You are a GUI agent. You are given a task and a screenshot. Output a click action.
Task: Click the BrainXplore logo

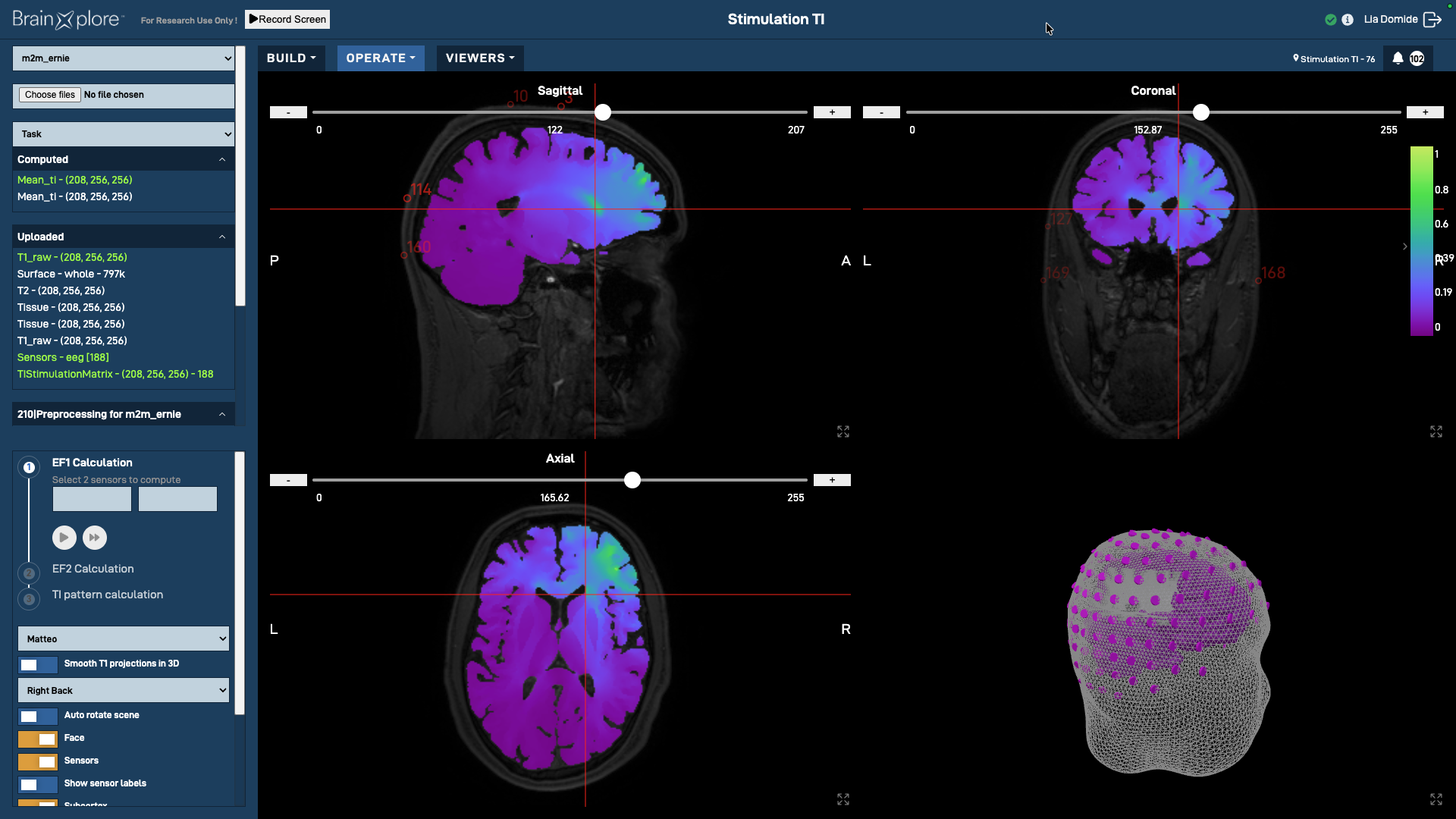(x=68, y=20)
